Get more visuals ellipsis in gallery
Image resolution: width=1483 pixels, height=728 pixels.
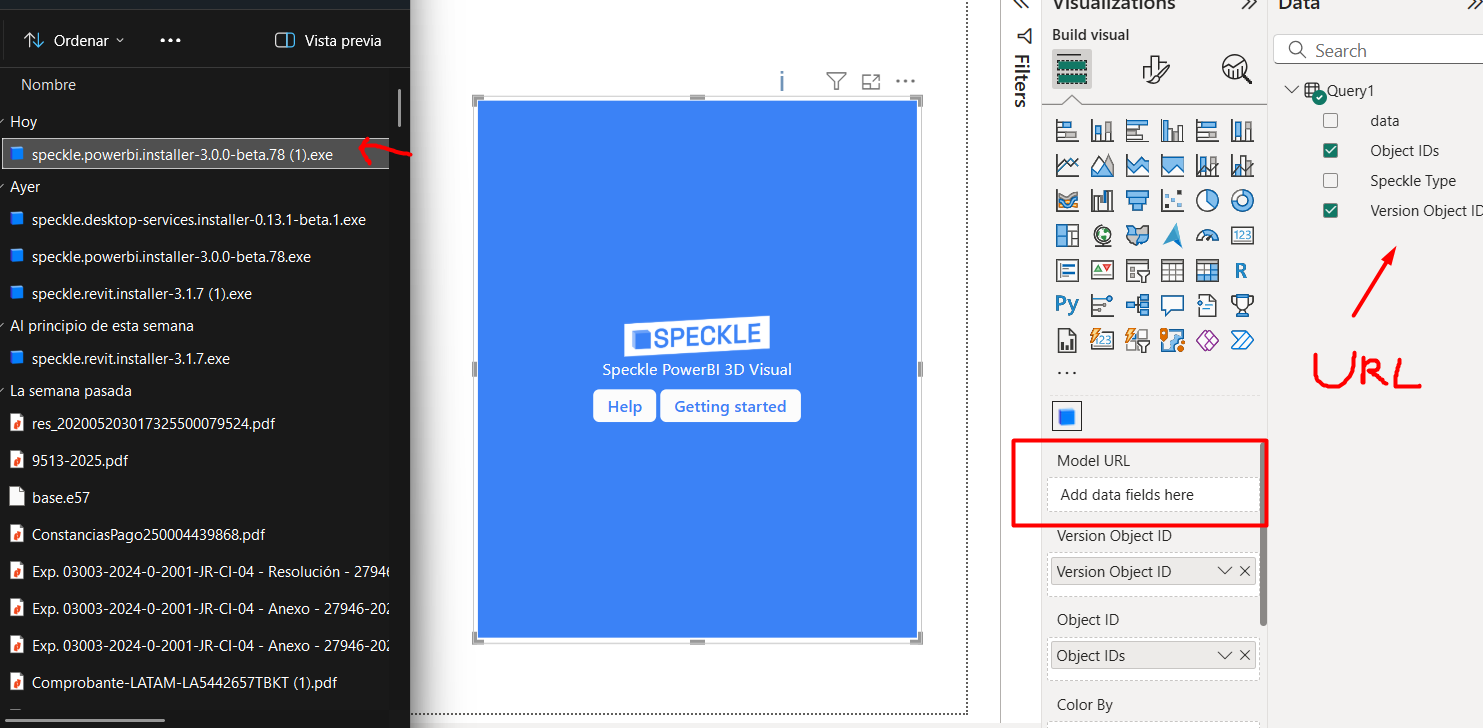click(x=1067, y=373)
